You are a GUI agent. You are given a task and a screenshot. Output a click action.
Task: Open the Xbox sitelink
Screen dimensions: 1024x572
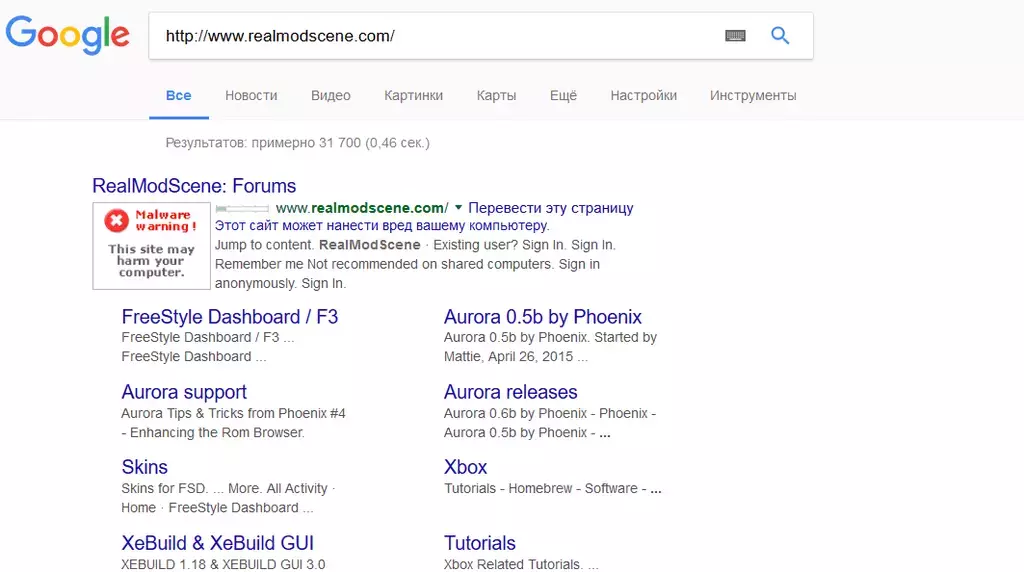[466, 468]
